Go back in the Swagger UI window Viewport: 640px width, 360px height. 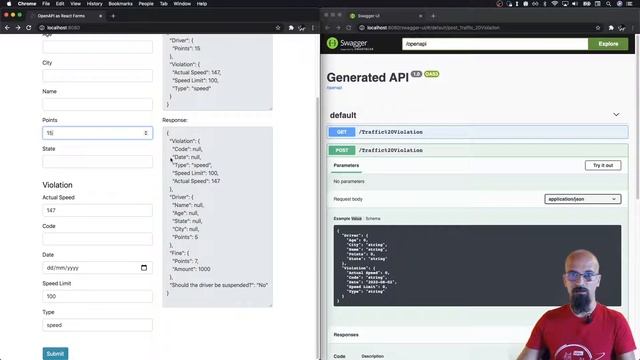(x=327, y=28)
